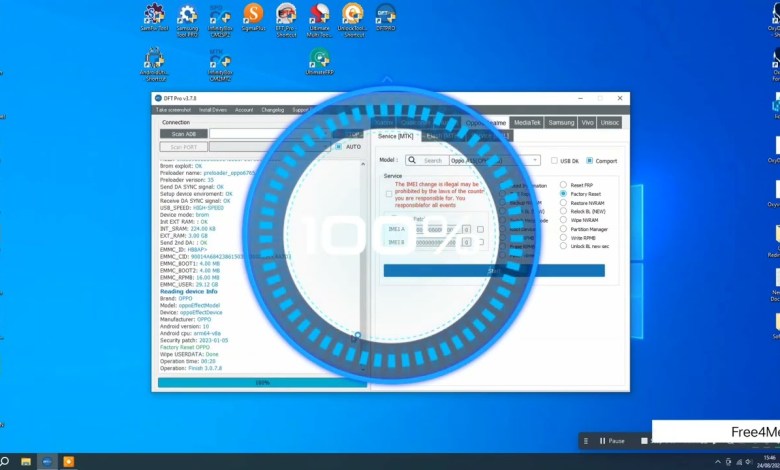Launch the DFTPRO desktop icon
The width and height of the screenshot is (780, 470).
[x=385, y=15]
